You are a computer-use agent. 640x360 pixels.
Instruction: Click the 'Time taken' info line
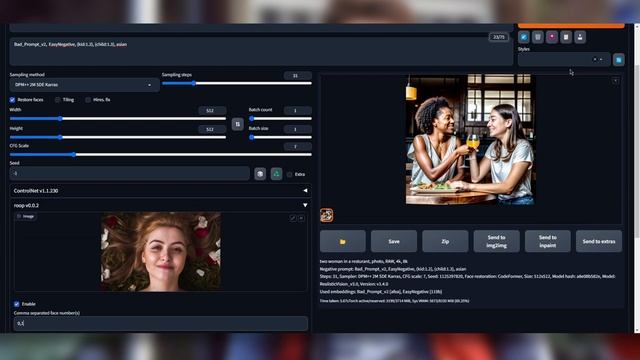click(x=394, y=301)
